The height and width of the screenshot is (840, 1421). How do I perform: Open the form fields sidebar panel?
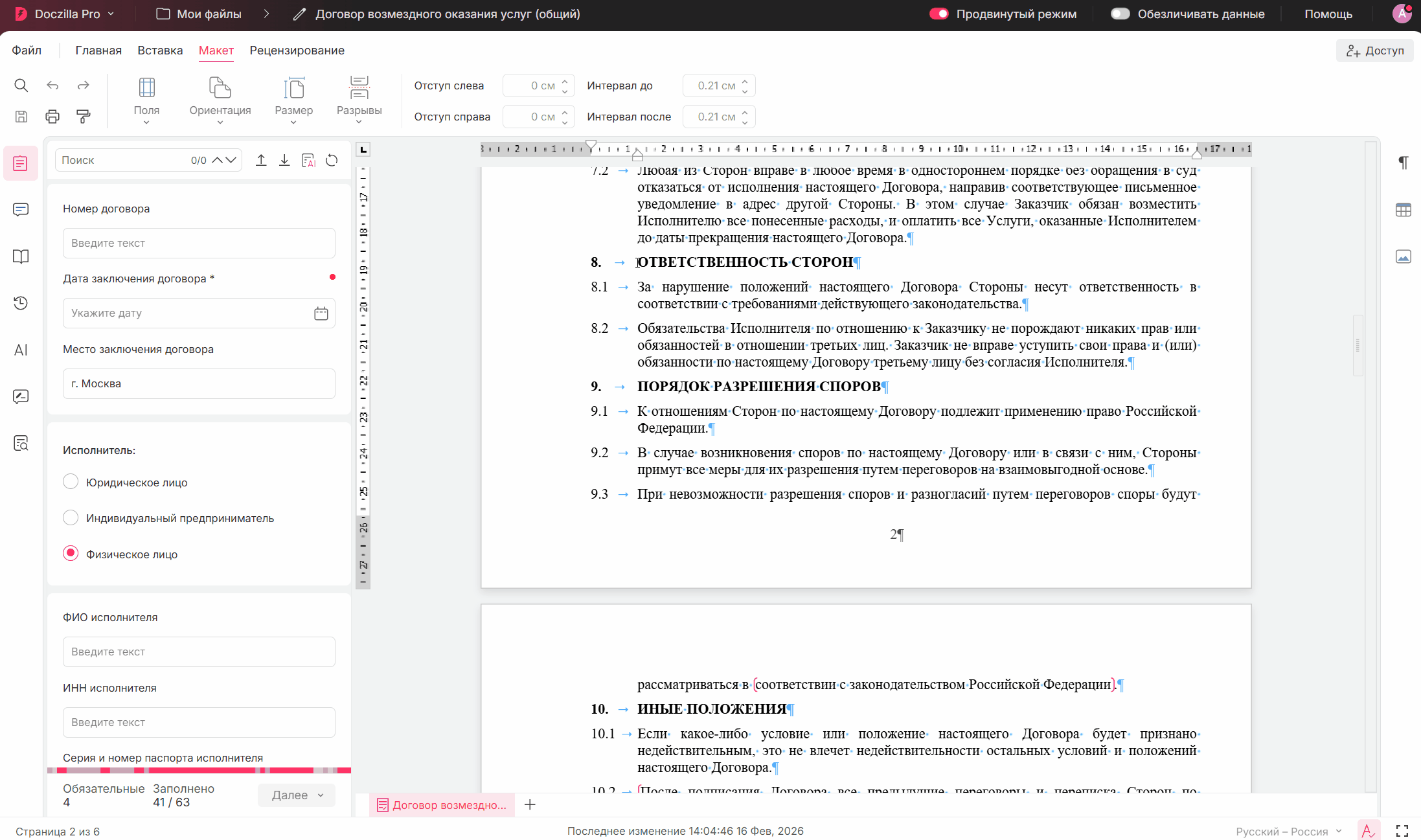21,163
